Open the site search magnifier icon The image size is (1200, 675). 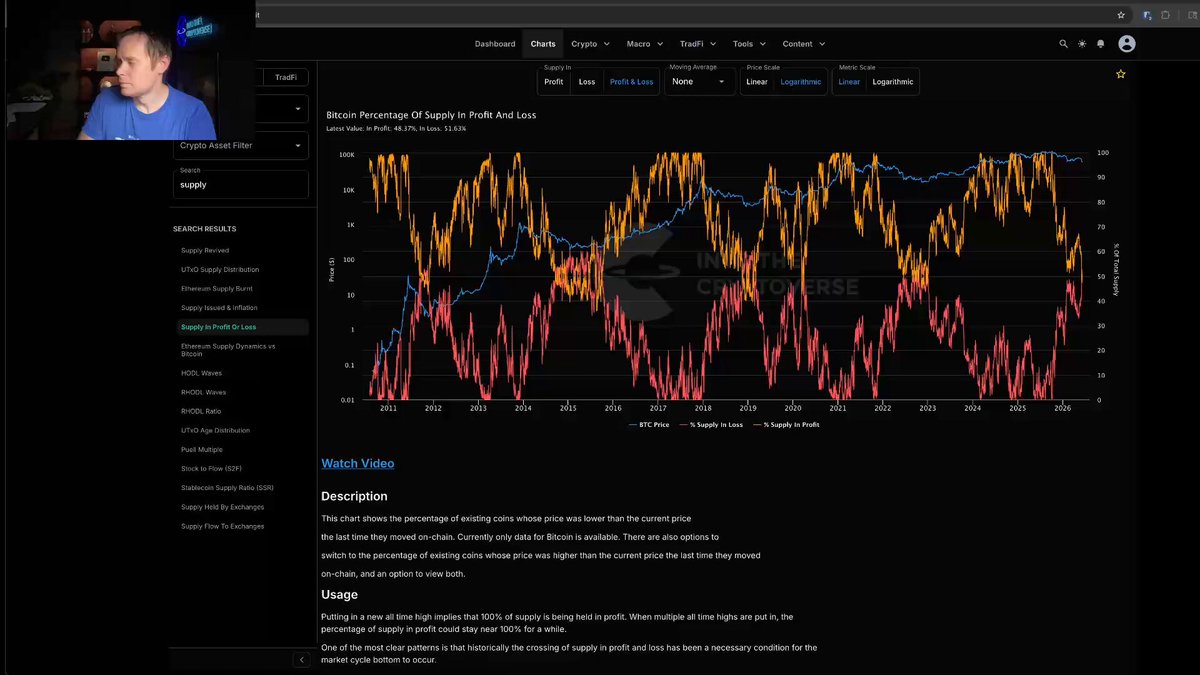[x=1063, y=44]
